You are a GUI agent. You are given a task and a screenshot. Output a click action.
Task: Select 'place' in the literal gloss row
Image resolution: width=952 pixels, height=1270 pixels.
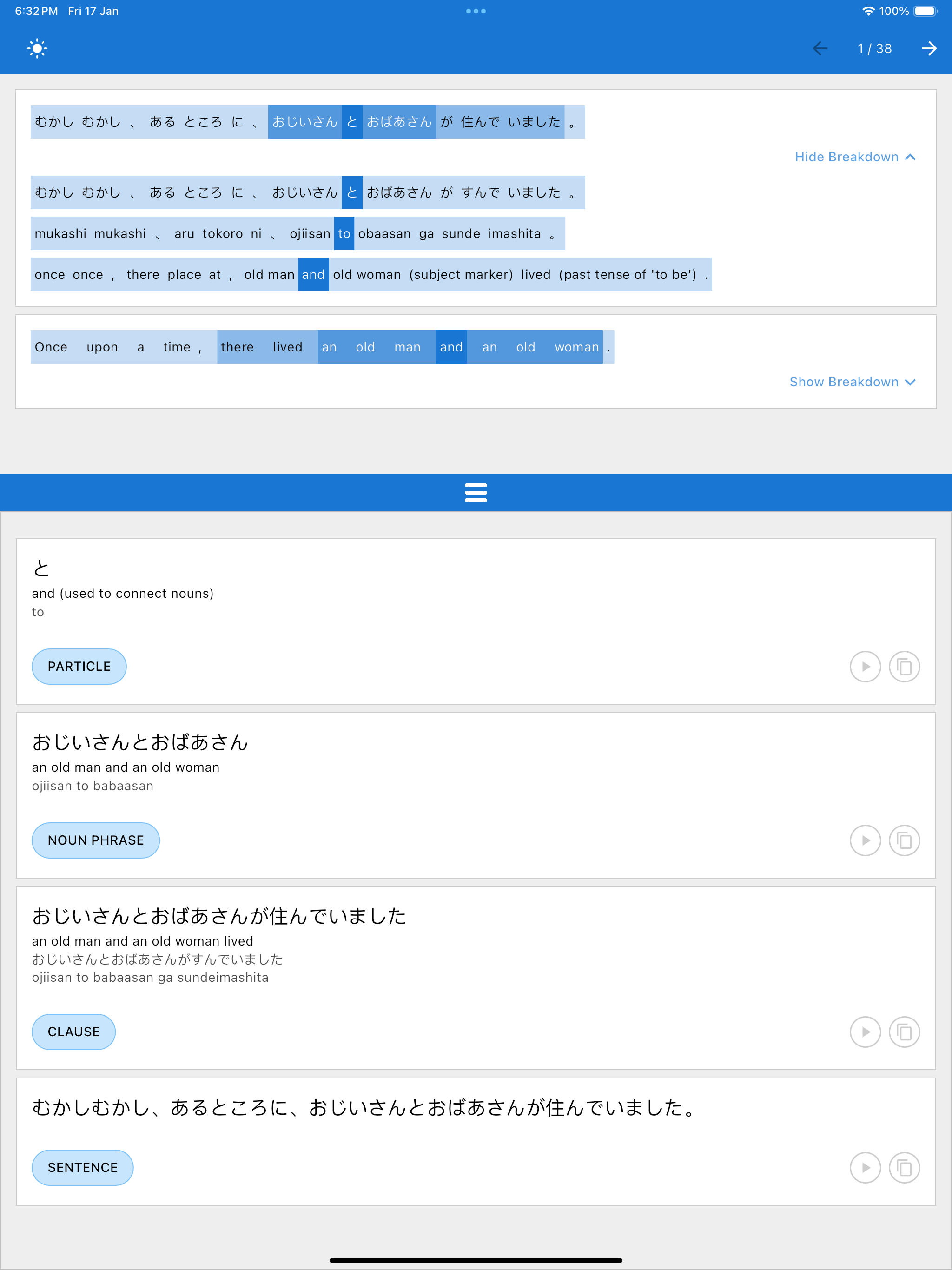[184, 274]
